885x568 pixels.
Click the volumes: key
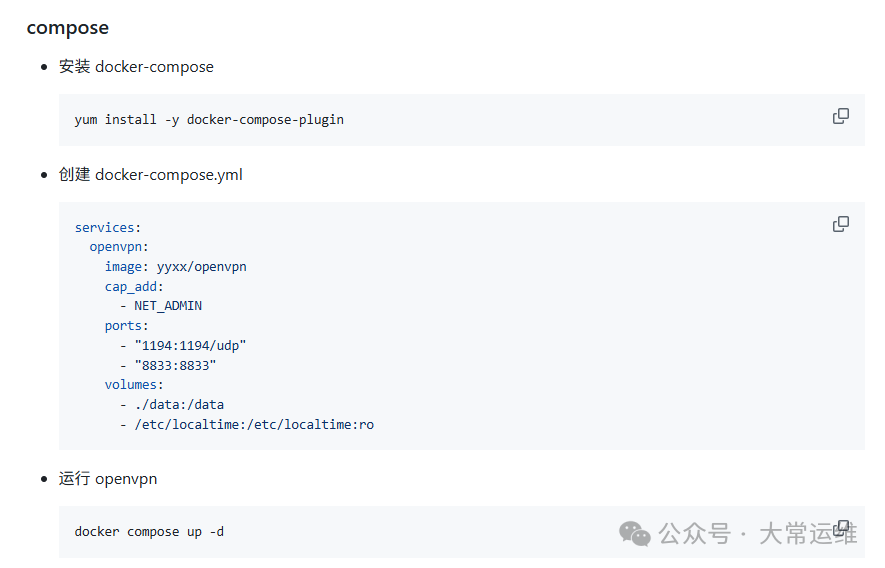pos(134,385)
